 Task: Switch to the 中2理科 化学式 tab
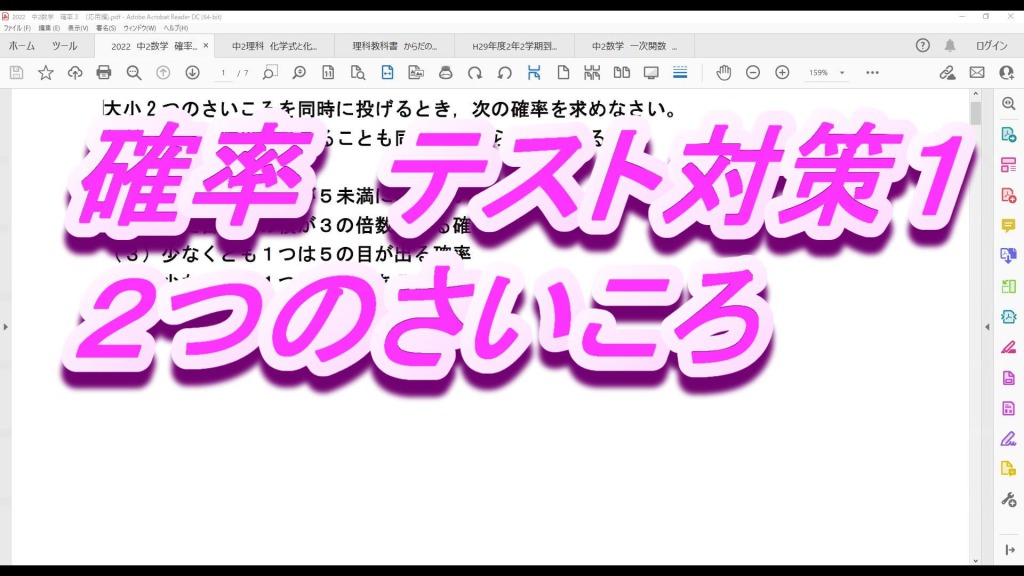(274, 46)
